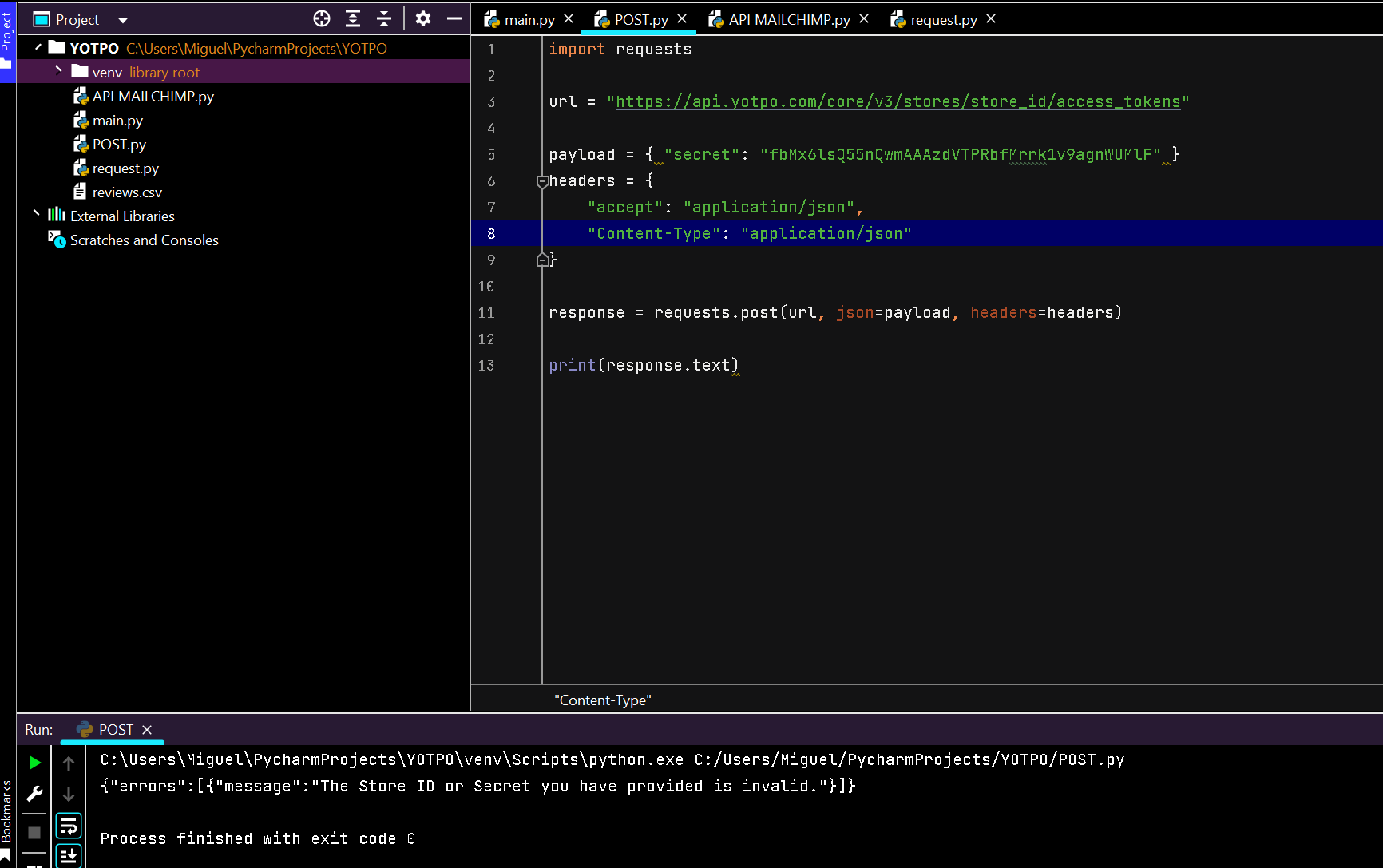Close the request.py editor tab
1383x868 pixels.
(991, 18)
